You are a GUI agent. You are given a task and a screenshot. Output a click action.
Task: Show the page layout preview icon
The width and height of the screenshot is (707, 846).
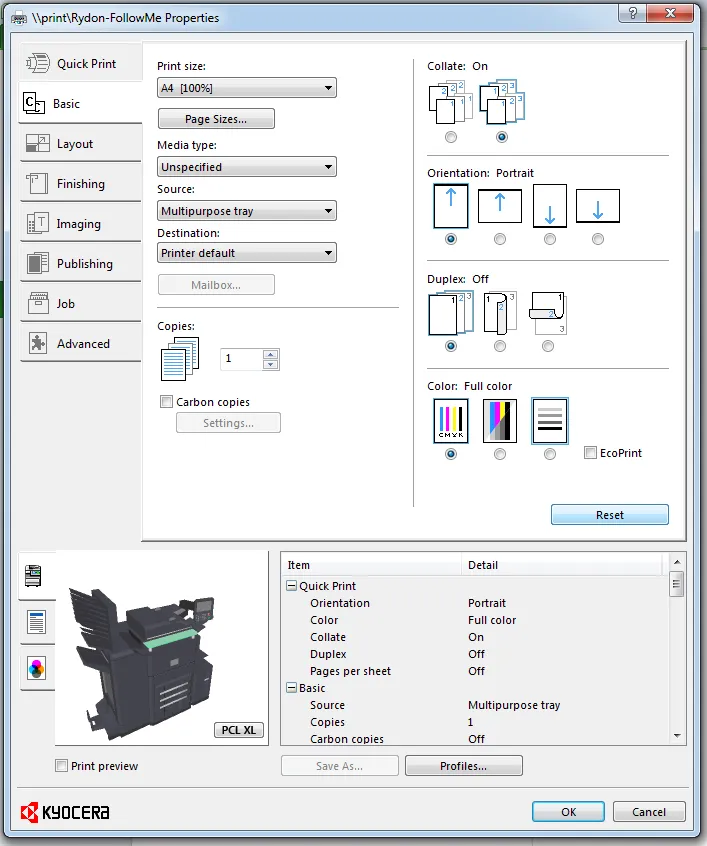pos(37,622)
